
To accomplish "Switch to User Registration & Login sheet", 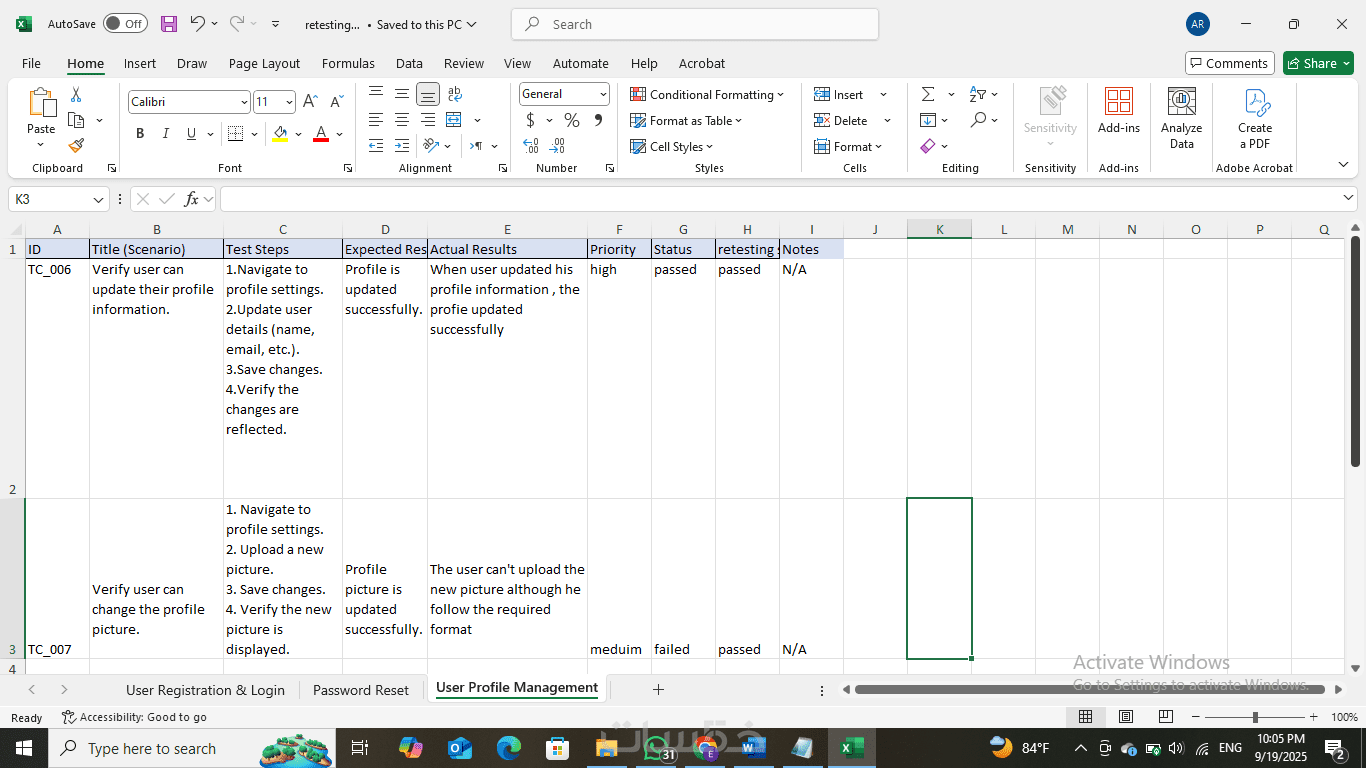I will (205, 690).
